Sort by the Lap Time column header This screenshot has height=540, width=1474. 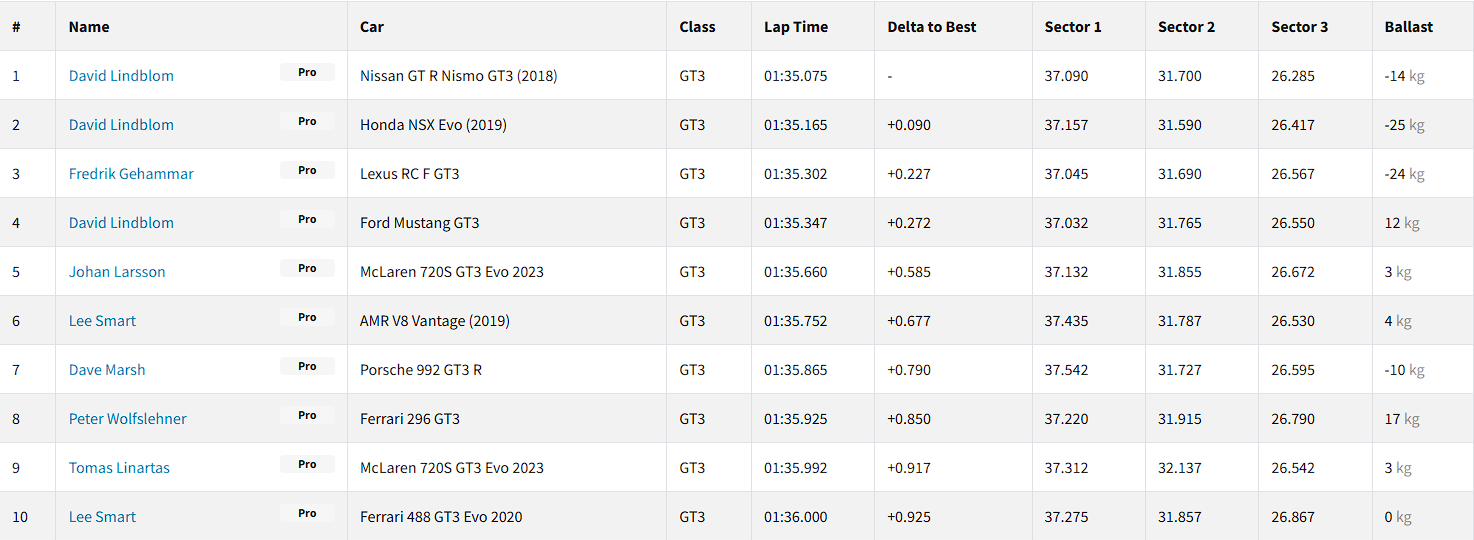tap(795, 27)
